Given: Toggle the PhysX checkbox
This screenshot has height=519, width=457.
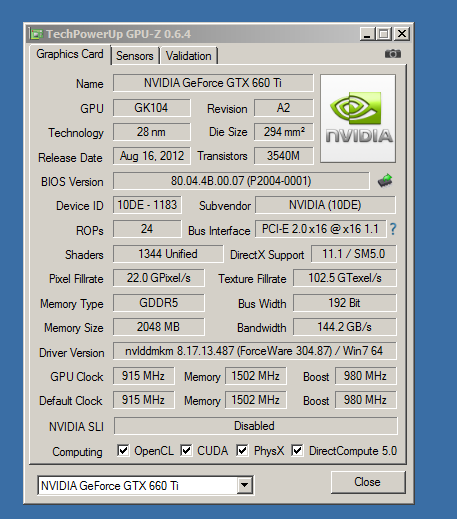Looking at the screenshot, I should tap(242, 451).
